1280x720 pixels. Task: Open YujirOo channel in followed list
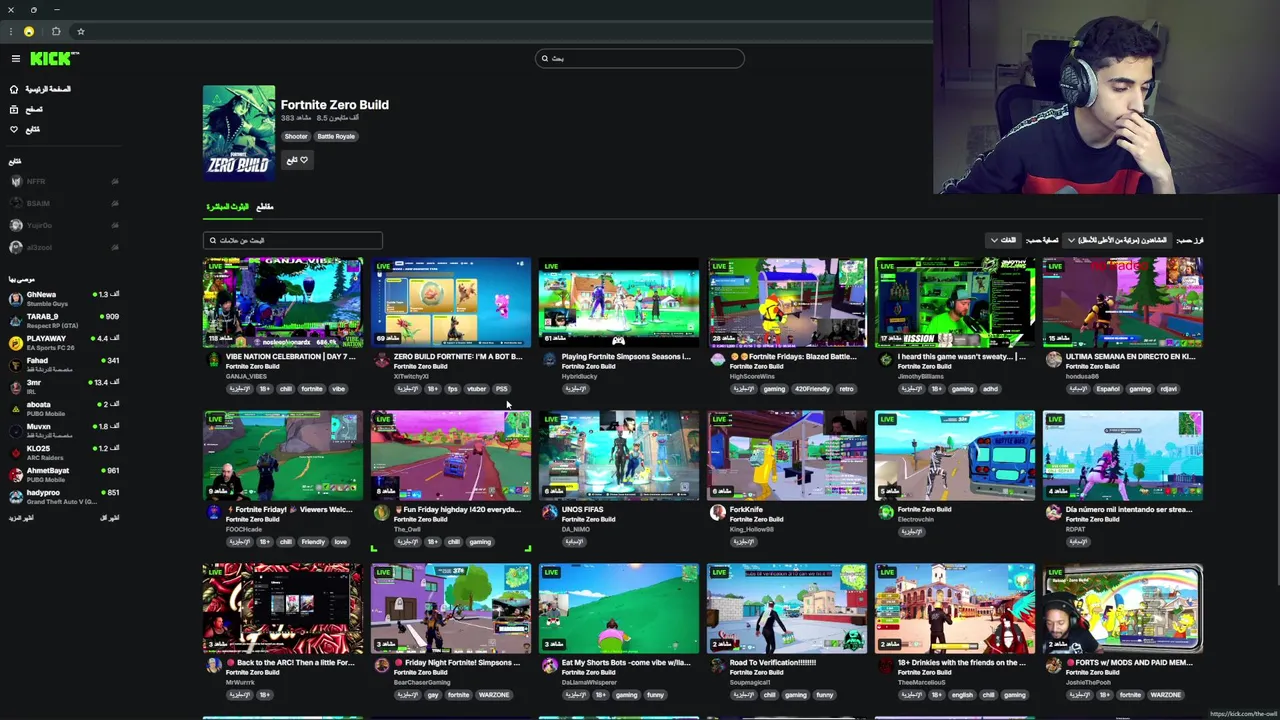coord(63,225)
